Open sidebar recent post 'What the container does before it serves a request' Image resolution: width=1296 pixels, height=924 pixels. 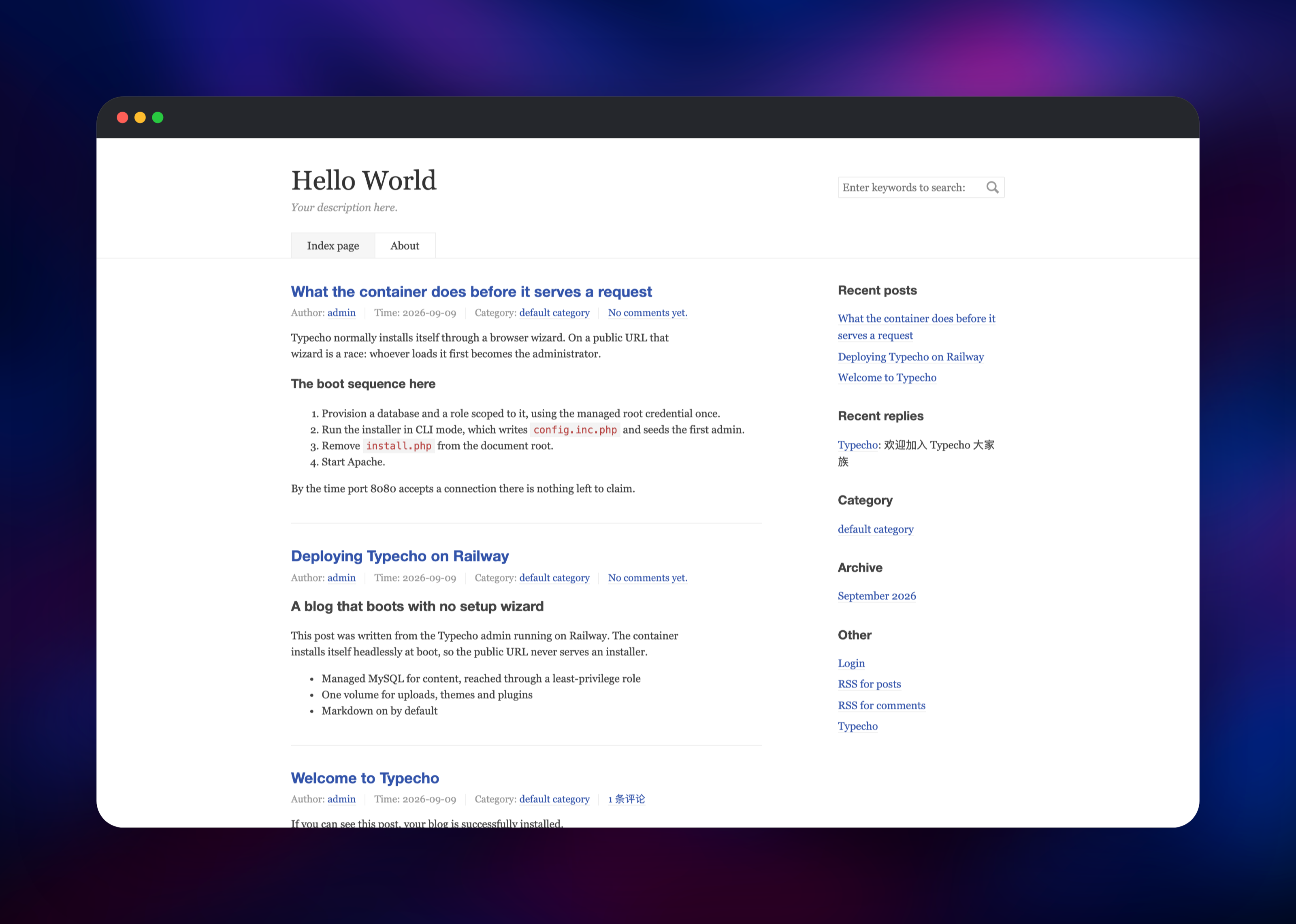point(916,327)
